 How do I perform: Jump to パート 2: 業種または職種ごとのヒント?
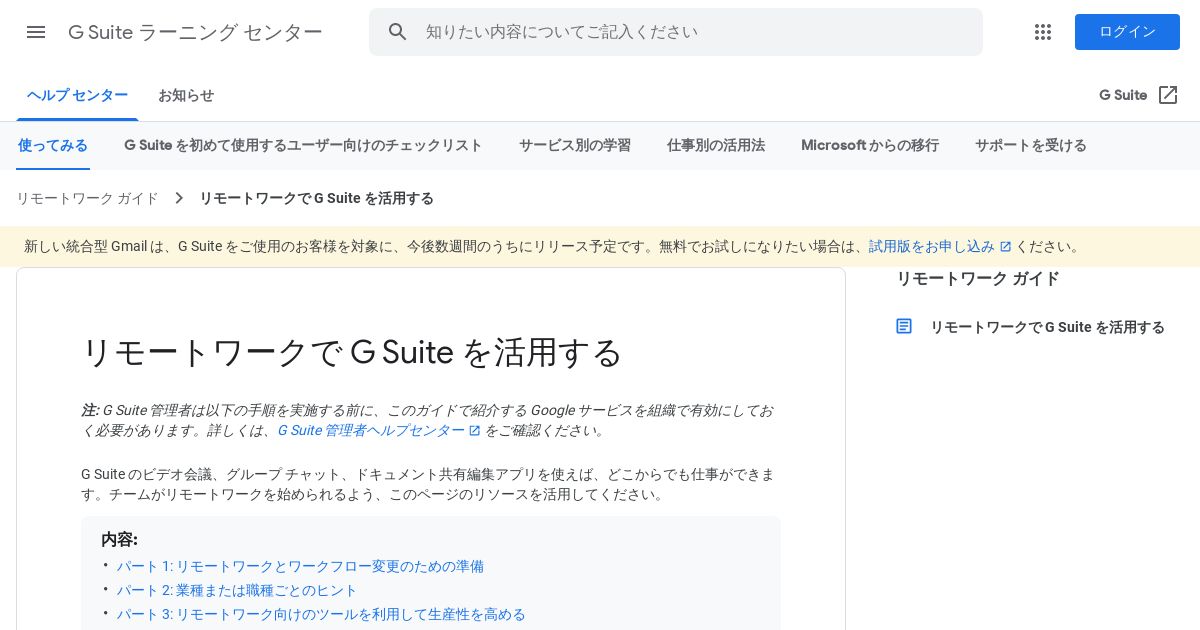coord(237,590)
